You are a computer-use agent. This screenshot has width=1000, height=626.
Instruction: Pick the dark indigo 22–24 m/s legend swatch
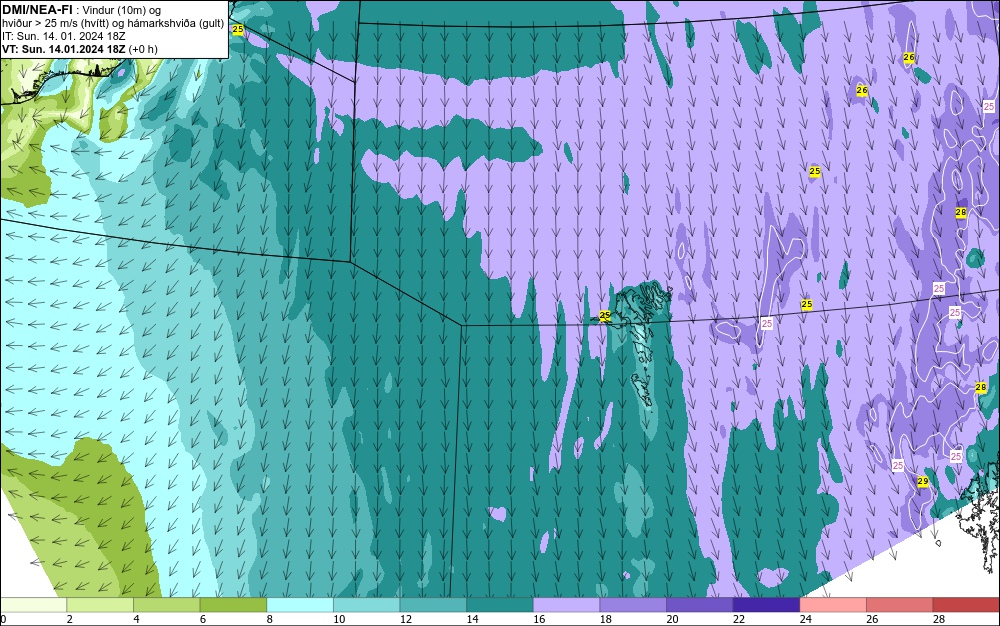[766, 605]
